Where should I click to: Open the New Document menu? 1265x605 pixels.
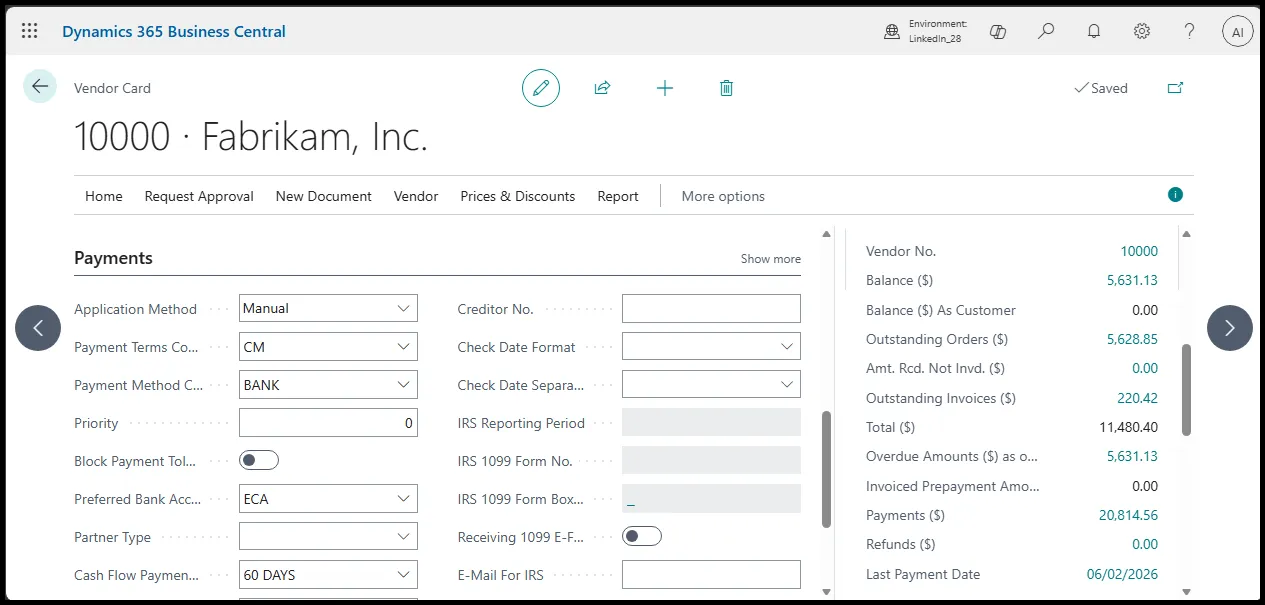tap(324, 196)
